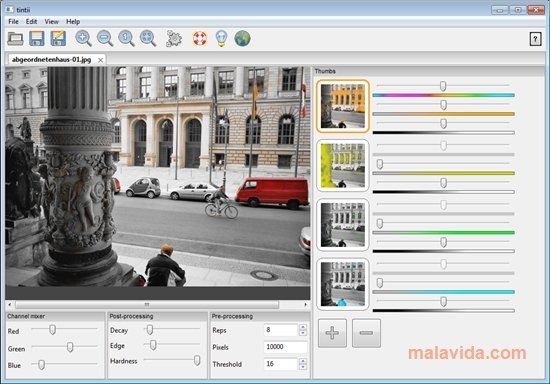
Task: Click the scrollbar left arrow
Action: (x=9, y=304)
